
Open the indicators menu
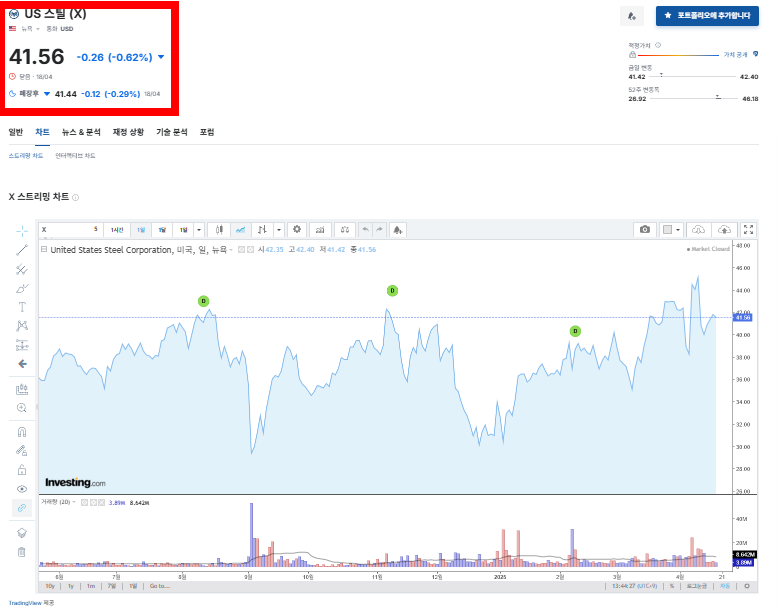point(320,229)
